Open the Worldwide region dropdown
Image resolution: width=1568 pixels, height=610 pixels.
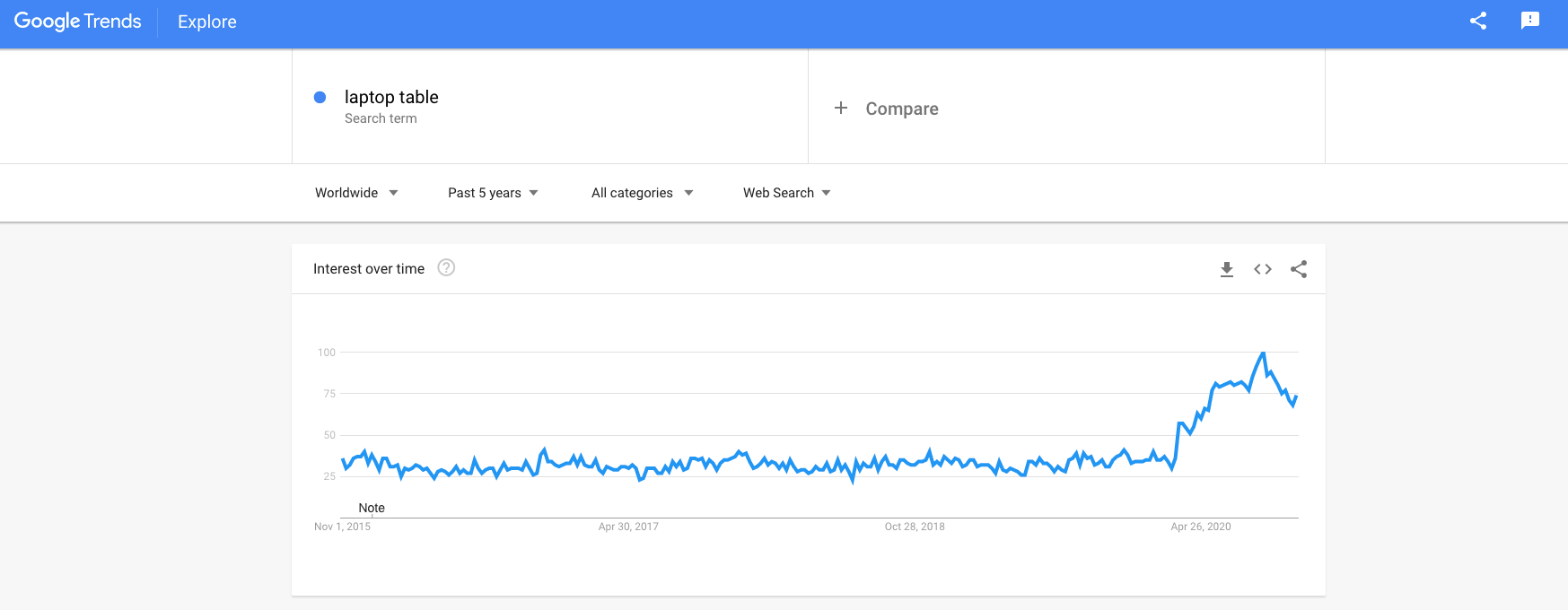pyautogui.click(x=355, y=192)
